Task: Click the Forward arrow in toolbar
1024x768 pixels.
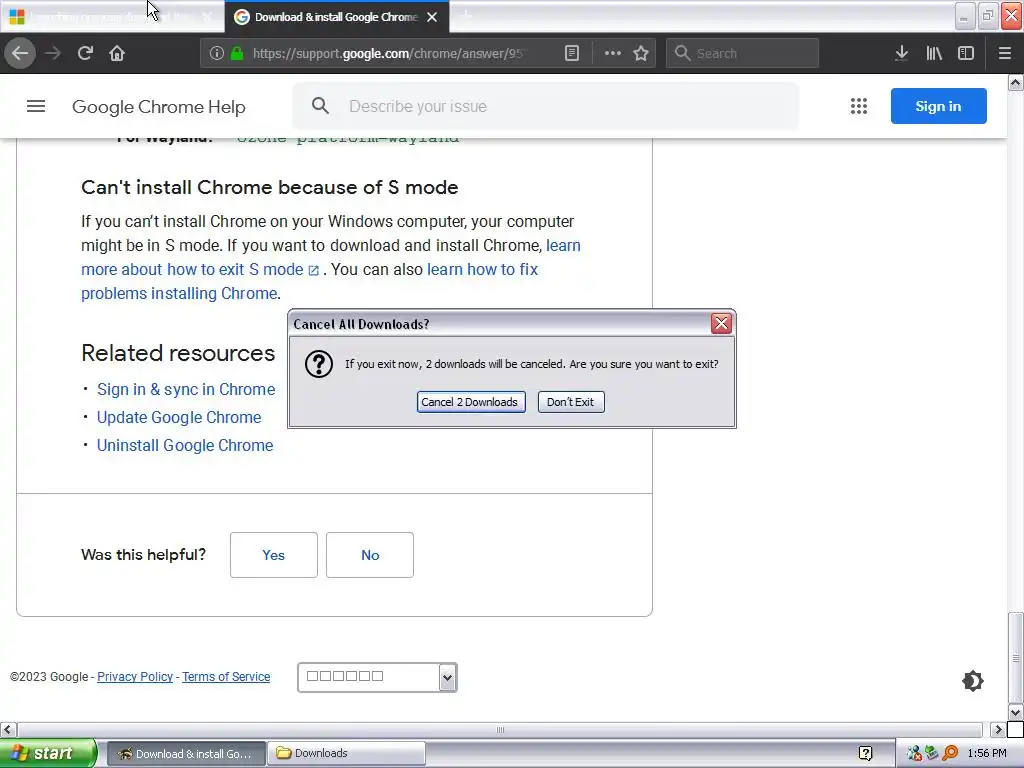Action: pos(53,53)
